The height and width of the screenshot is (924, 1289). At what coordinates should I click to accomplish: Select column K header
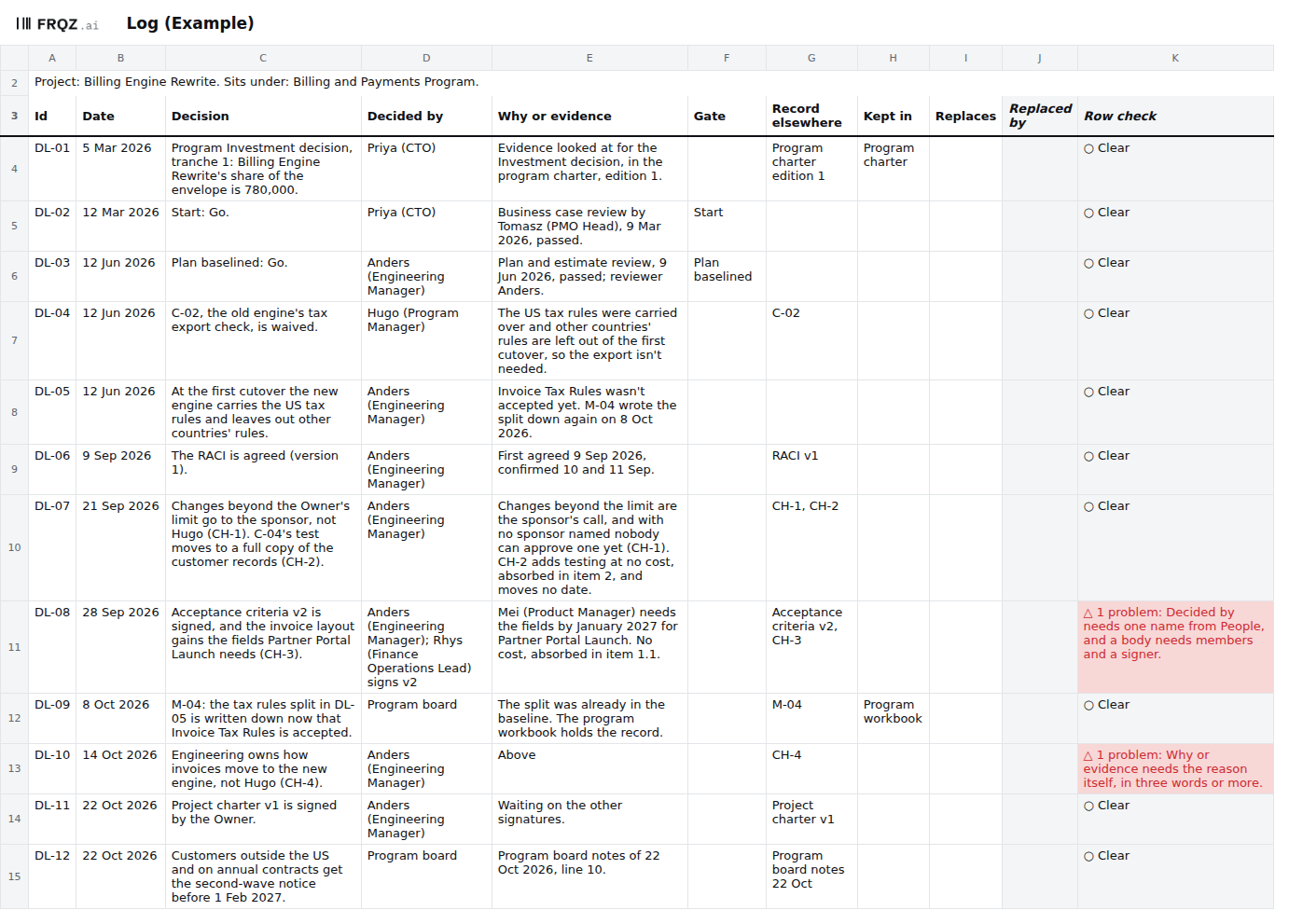tap(1175, 58)
